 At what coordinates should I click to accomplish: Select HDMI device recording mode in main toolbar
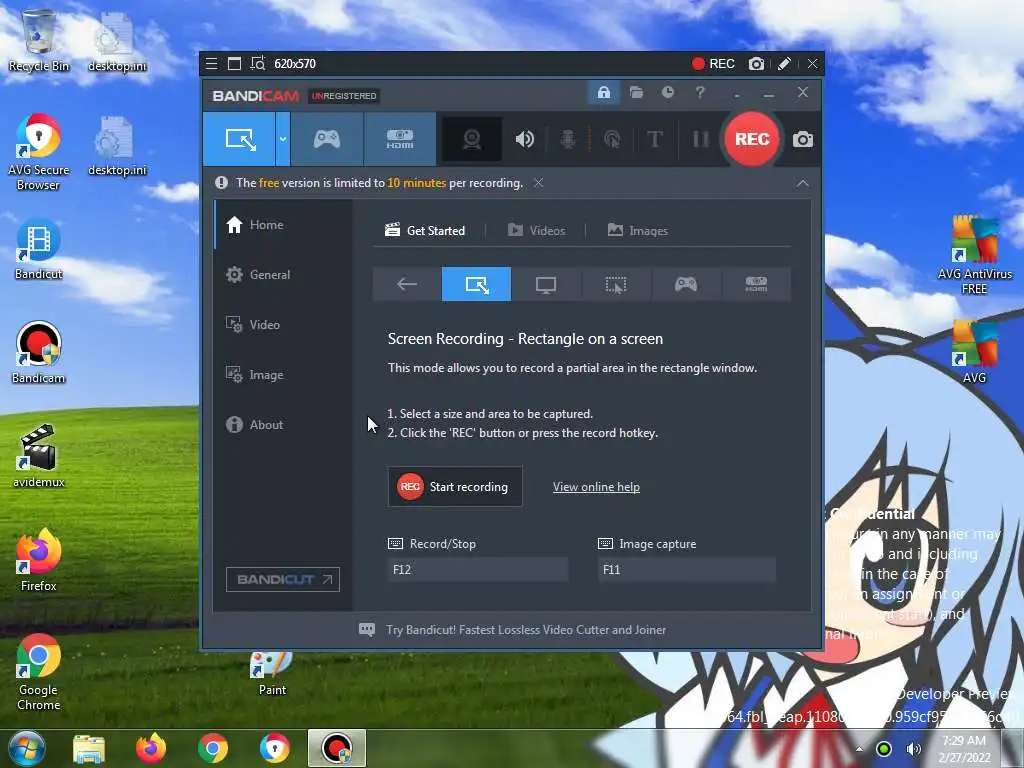pos(400,139)
